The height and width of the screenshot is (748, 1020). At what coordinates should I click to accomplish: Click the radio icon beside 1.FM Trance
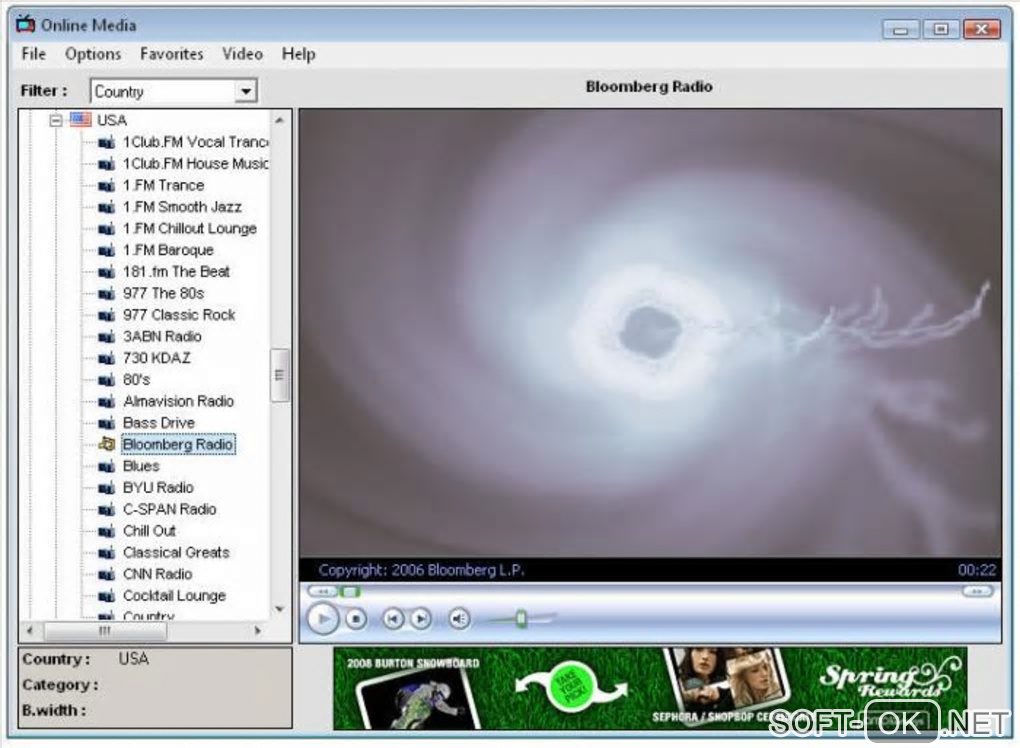pyautogui.click(x=106, y=186)
